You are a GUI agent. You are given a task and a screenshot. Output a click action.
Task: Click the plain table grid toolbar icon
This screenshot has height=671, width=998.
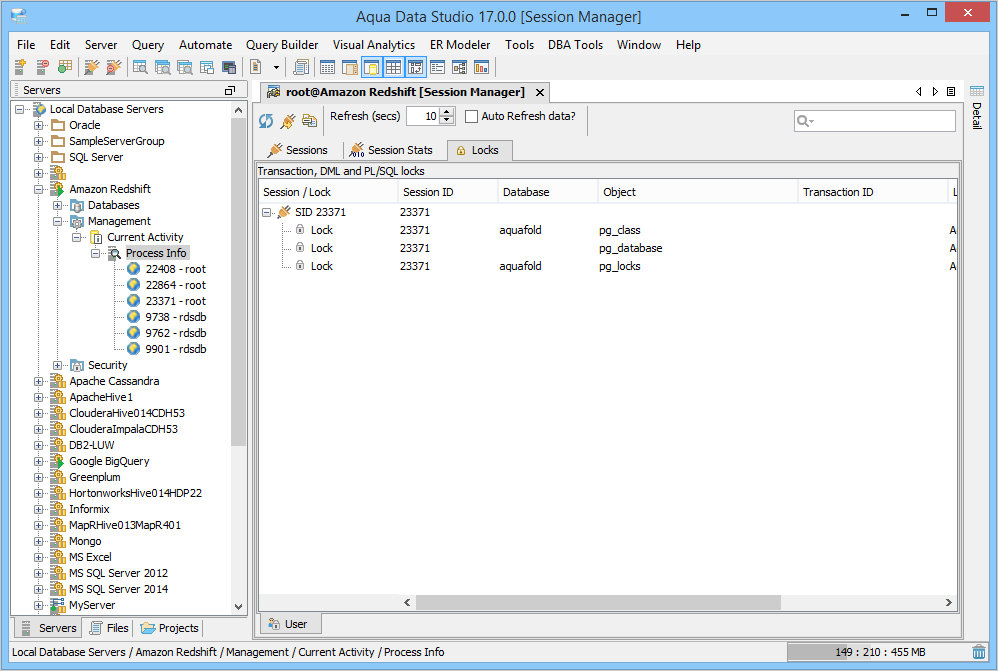[327, 67]
